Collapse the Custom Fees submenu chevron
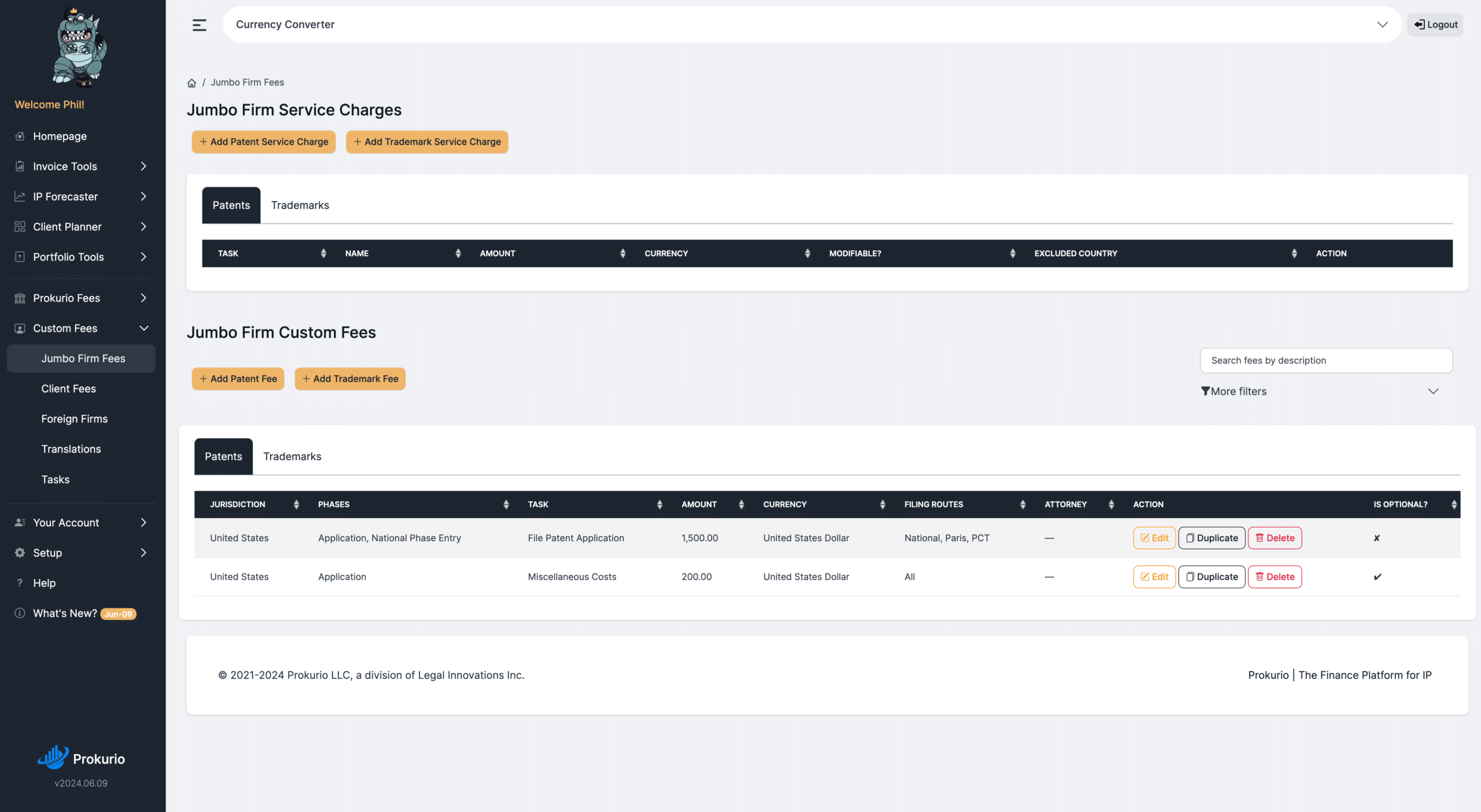This screenshot has height=812, width=1481. 144,328
